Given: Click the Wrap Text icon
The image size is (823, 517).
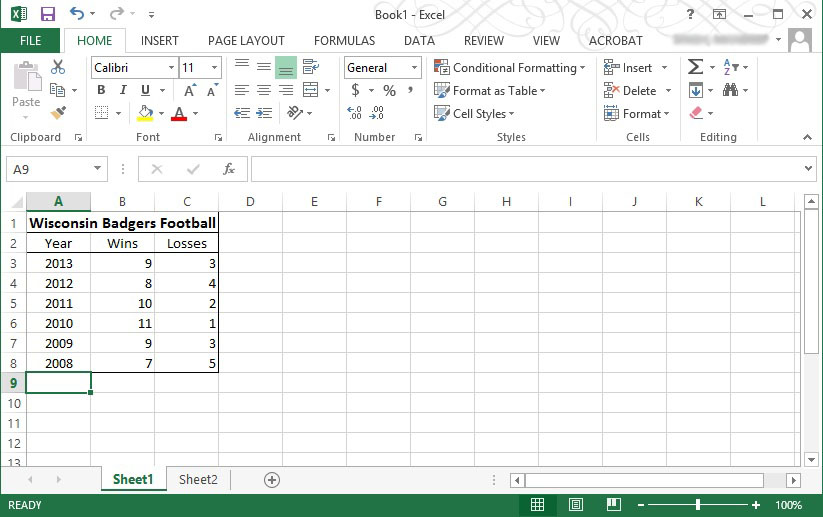Looking at the screenshot, I should [x=311, y=67].
